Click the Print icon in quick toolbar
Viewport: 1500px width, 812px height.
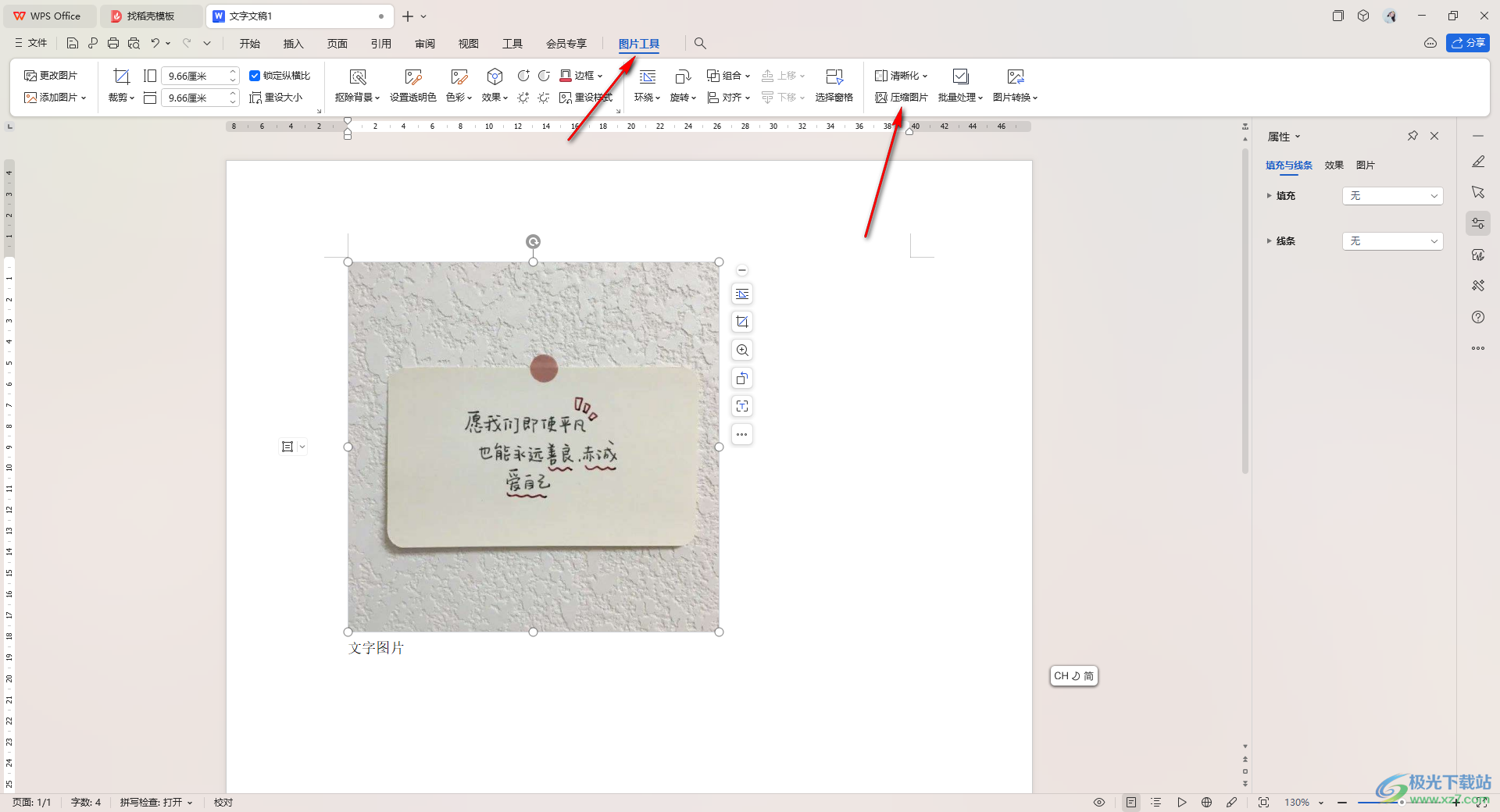pos(113,43)
